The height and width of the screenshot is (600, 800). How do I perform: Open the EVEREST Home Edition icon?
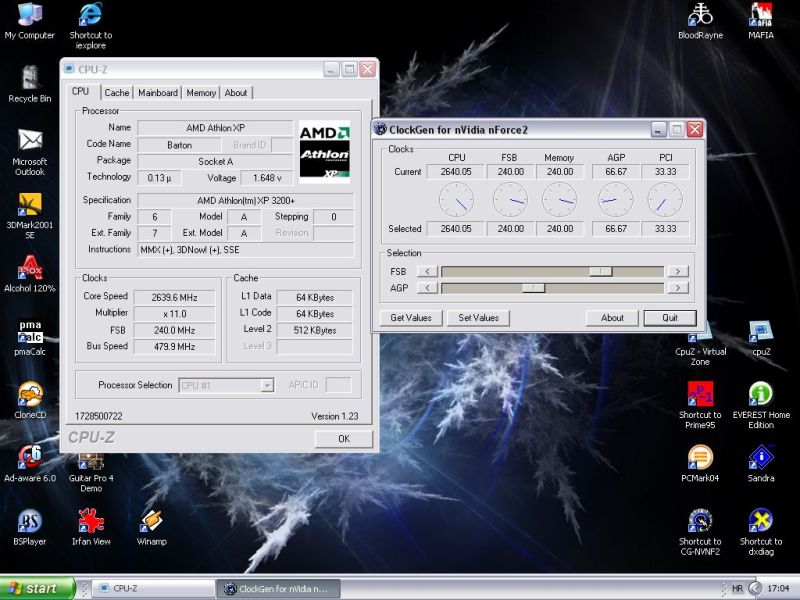(x=760, y=394)
